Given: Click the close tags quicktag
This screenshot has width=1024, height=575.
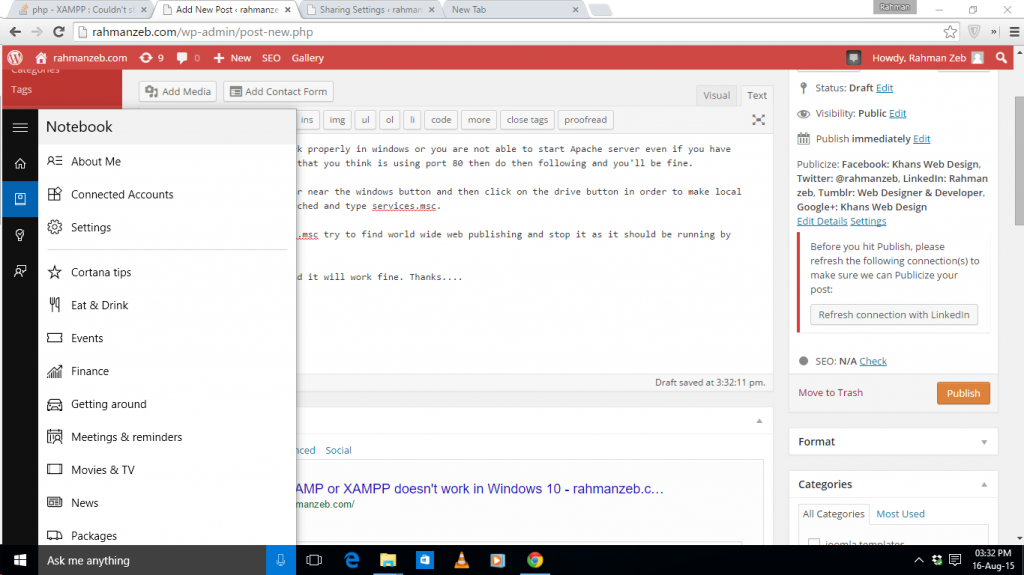Looking at the screenshot, I should (527, 120).
